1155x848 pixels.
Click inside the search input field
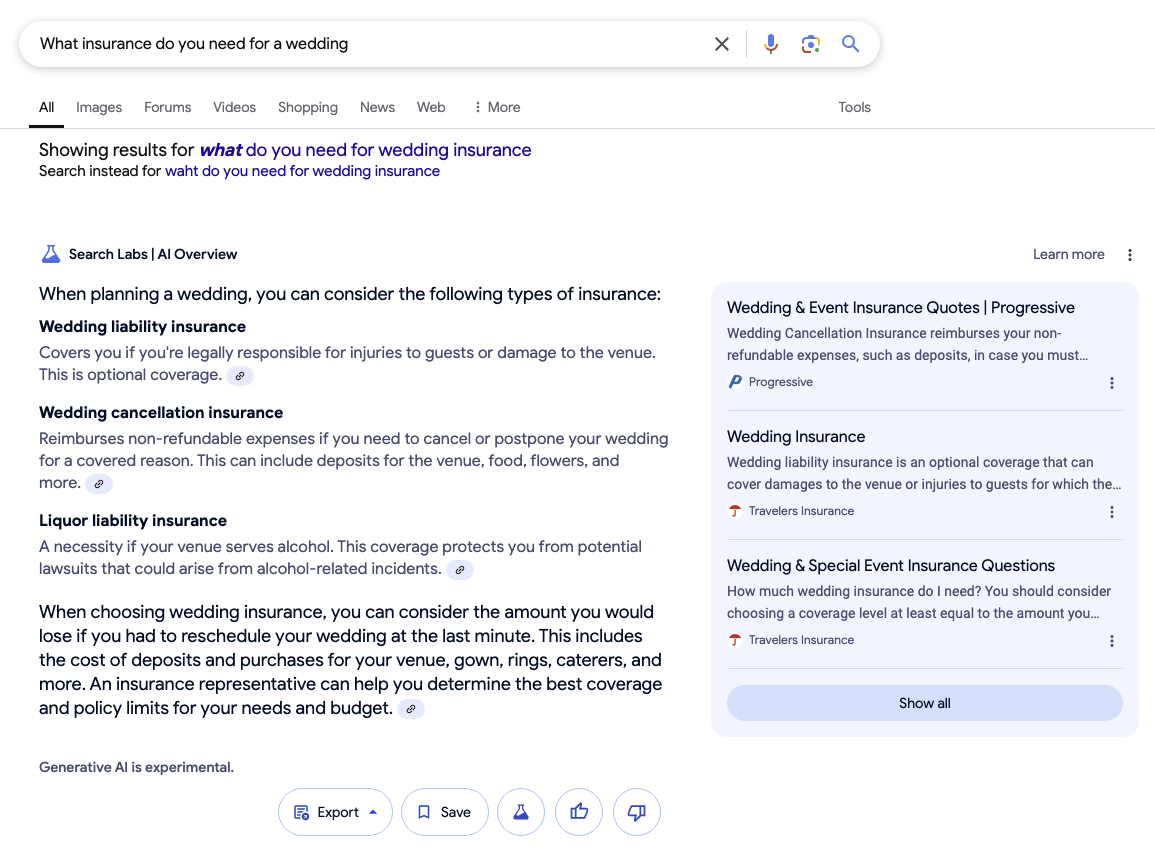point(350,43)
